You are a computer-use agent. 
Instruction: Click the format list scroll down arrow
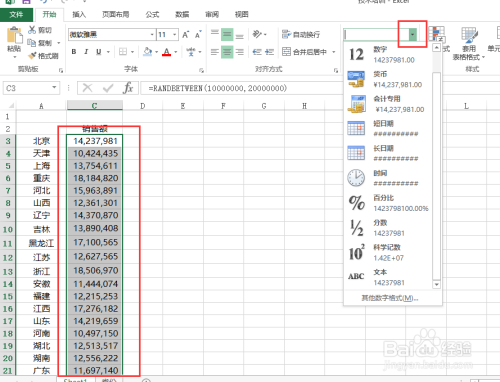(x=436, y=285)
